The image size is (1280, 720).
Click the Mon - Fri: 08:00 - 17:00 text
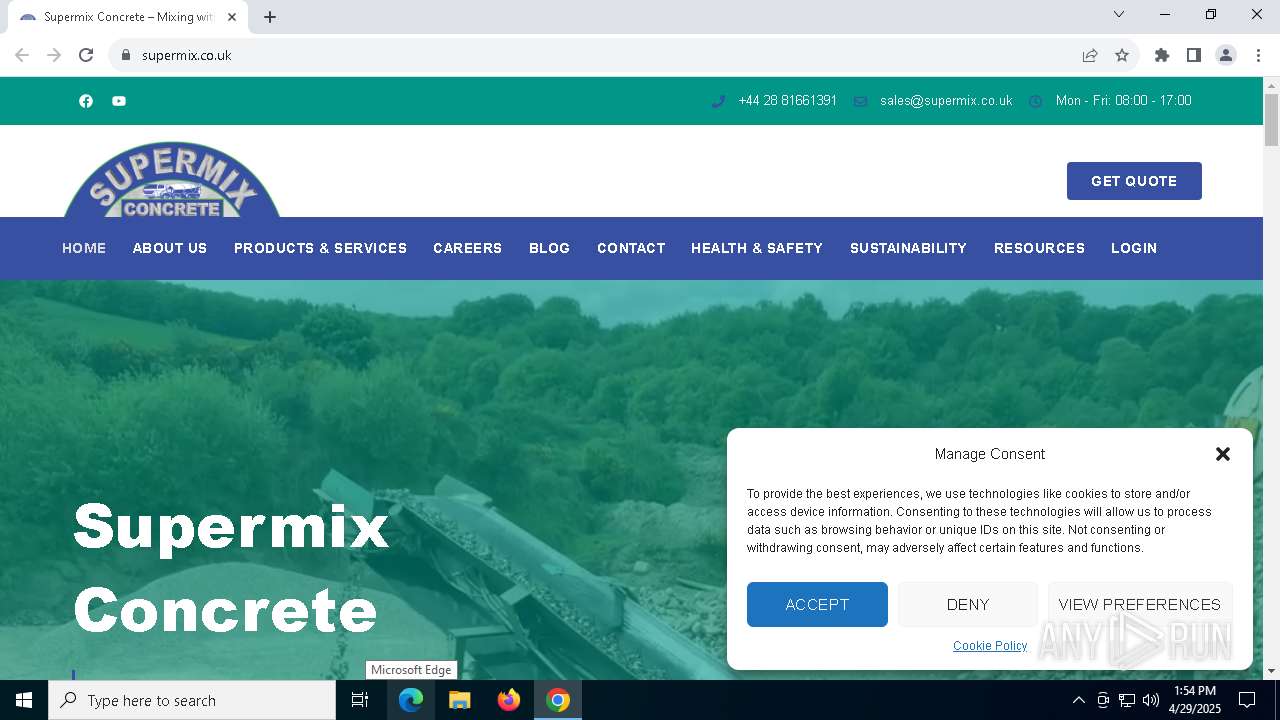tap(1123, 101)
